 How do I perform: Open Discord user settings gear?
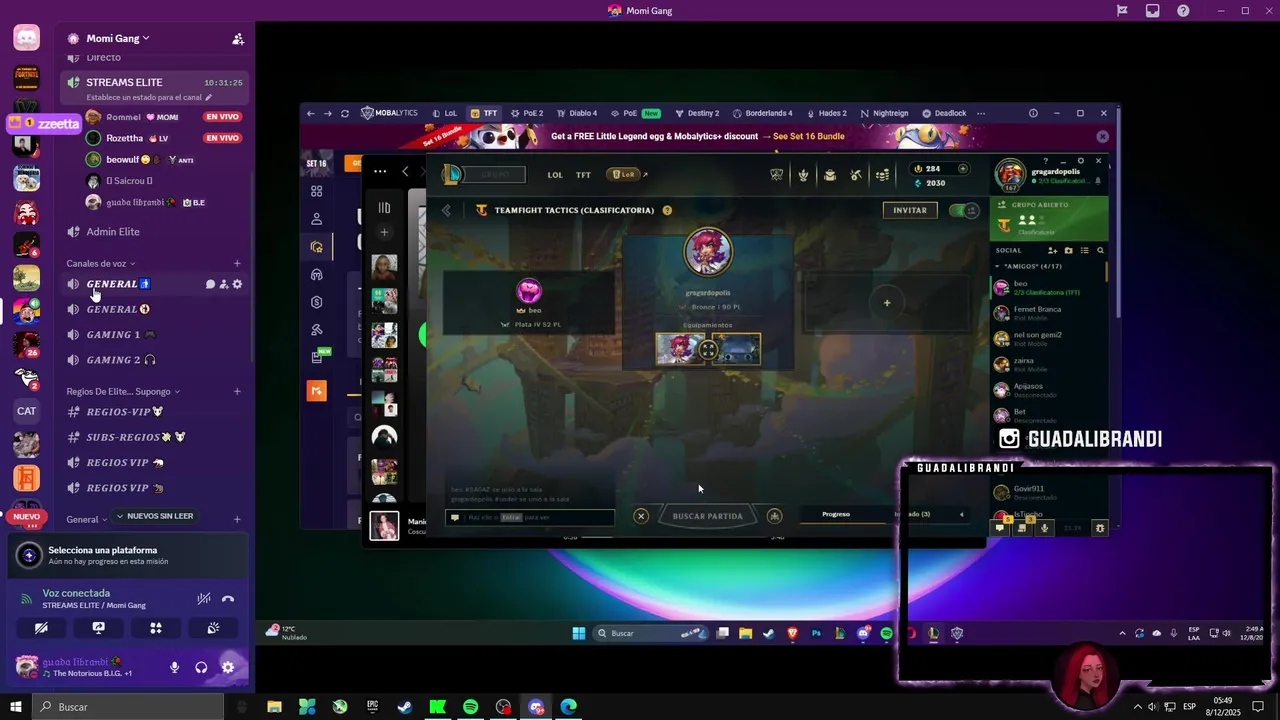click(x=228, y=667)
